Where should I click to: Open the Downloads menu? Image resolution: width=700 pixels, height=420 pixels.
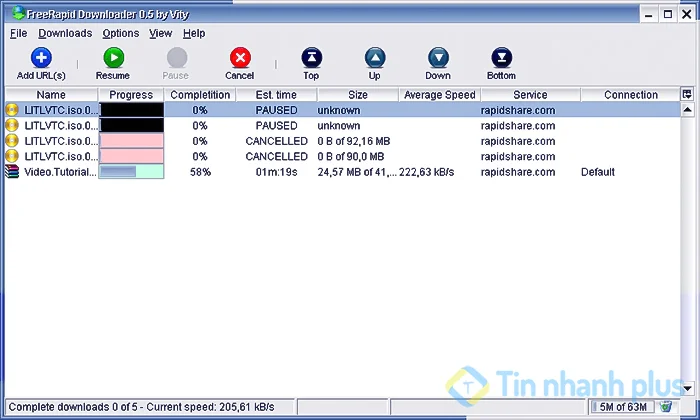coord(65,33)
